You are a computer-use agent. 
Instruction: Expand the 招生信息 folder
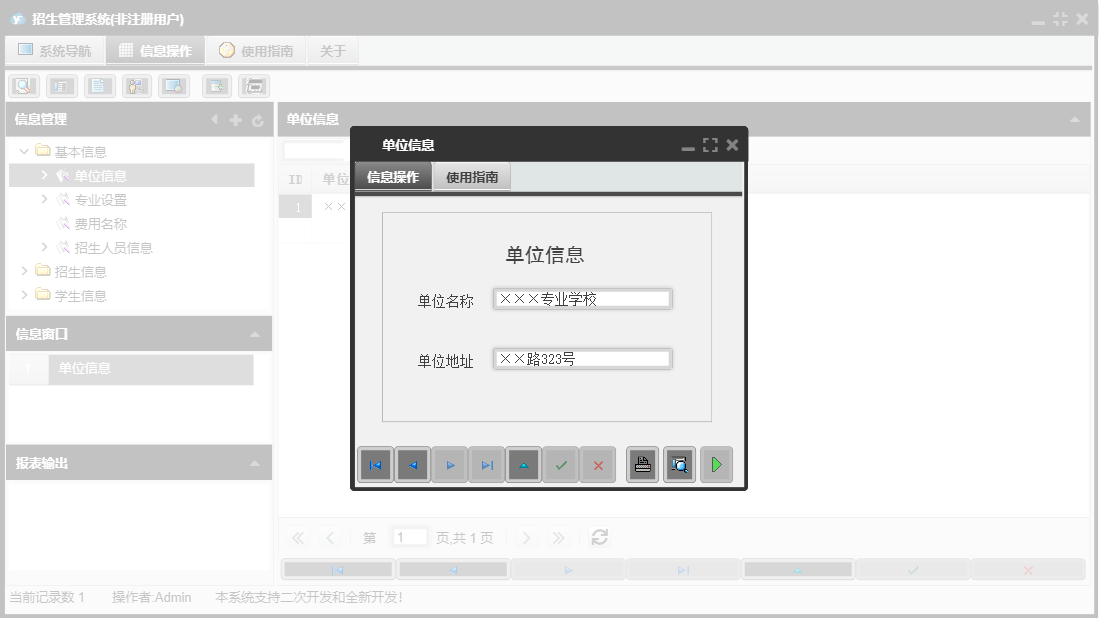point(25,271)
